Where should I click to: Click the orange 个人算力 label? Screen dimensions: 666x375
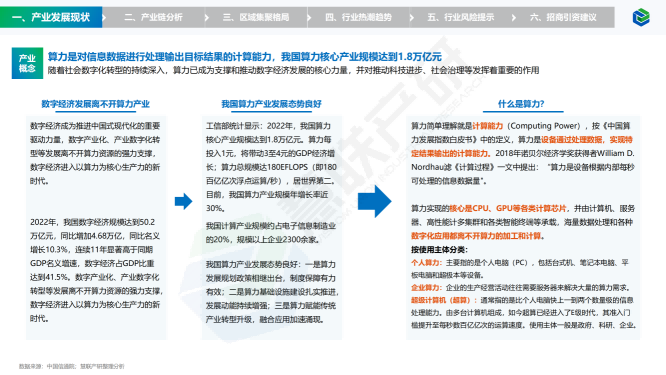pyautogui.click(x=425, y=263)
